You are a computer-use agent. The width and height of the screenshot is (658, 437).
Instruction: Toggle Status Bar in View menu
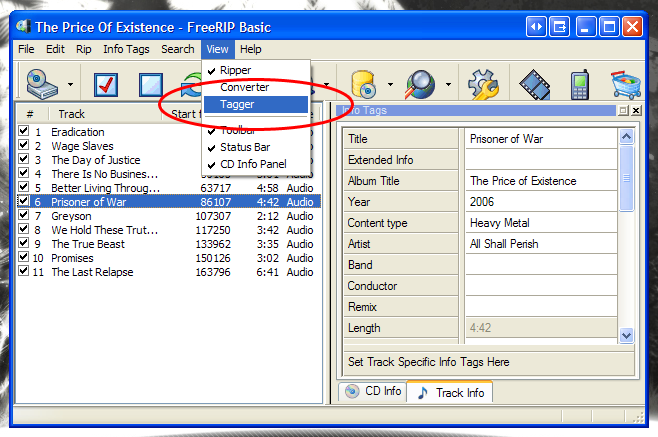256,147
